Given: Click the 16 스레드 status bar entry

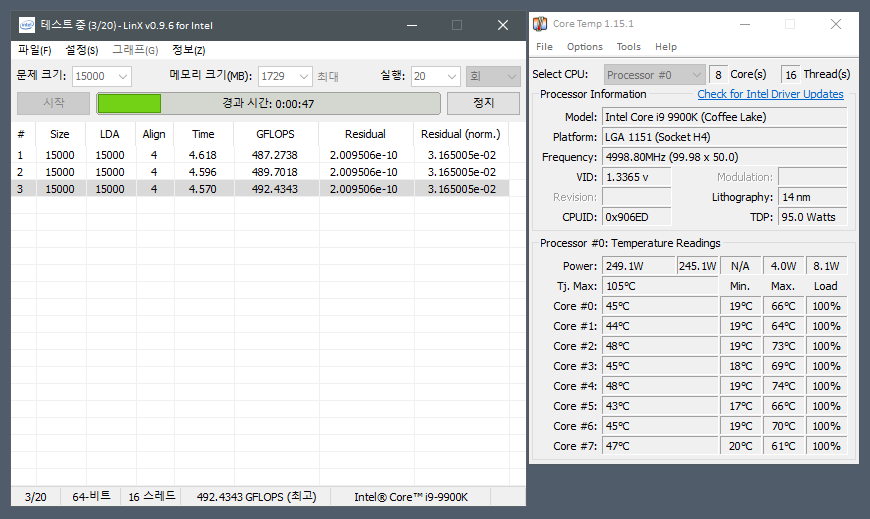Looking at the screenshot, I should point(151,497).
